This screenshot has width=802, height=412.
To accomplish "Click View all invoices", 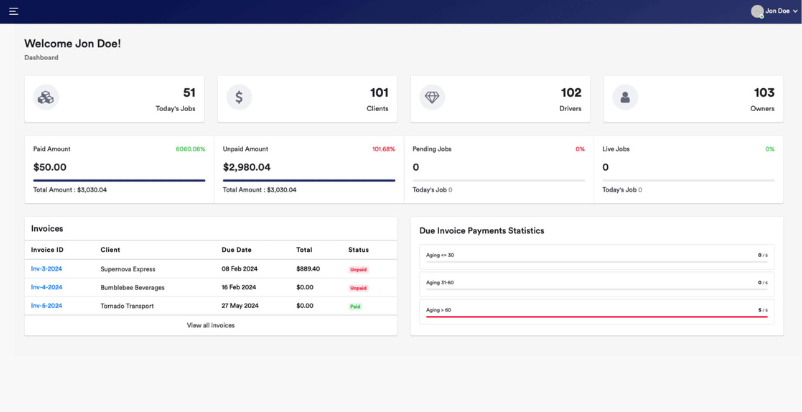I will click(x=210, y=325).
